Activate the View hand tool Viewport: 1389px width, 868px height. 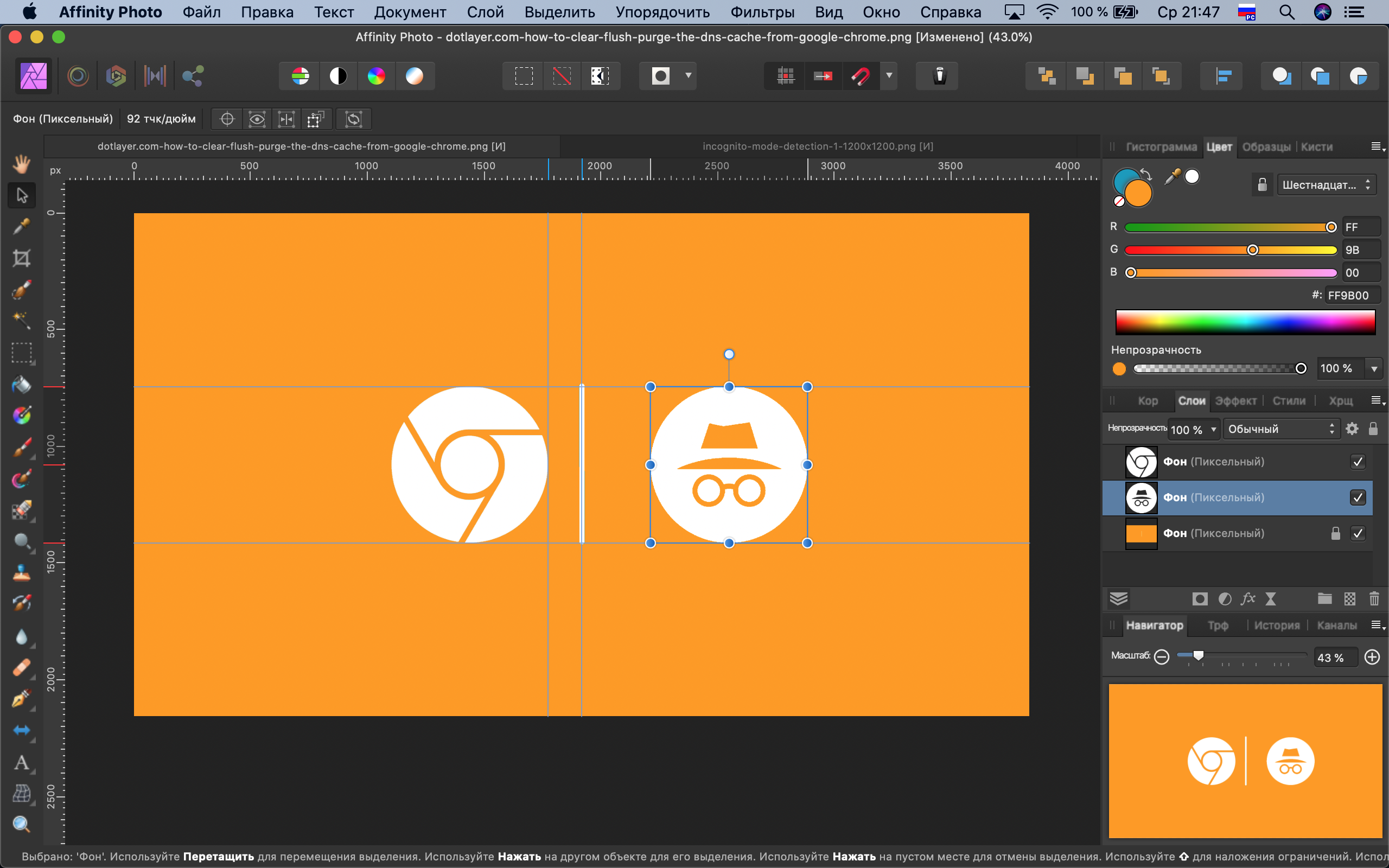(21, 164)
